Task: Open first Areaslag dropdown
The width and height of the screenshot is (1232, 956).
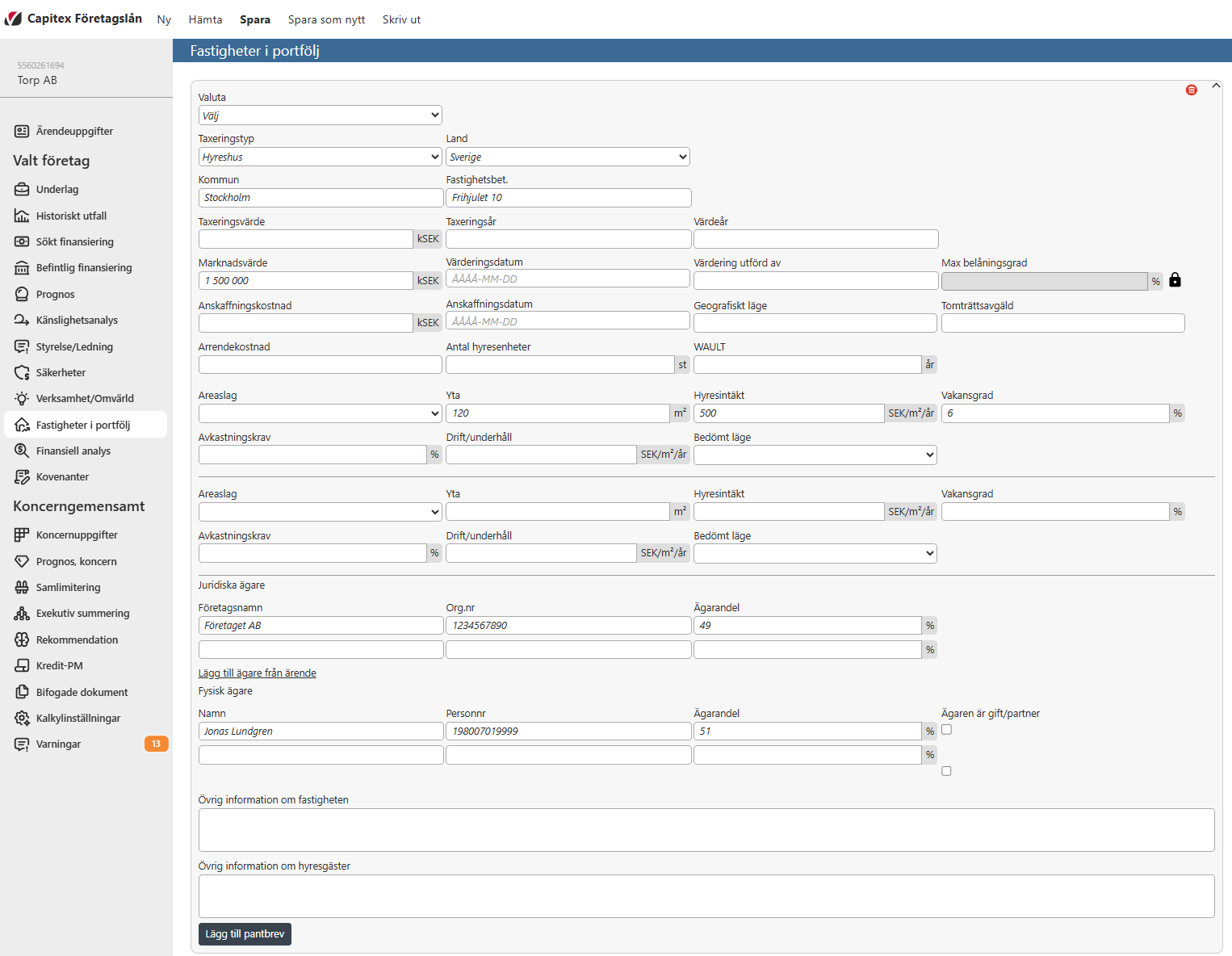Action: click(x=320, y=413)
